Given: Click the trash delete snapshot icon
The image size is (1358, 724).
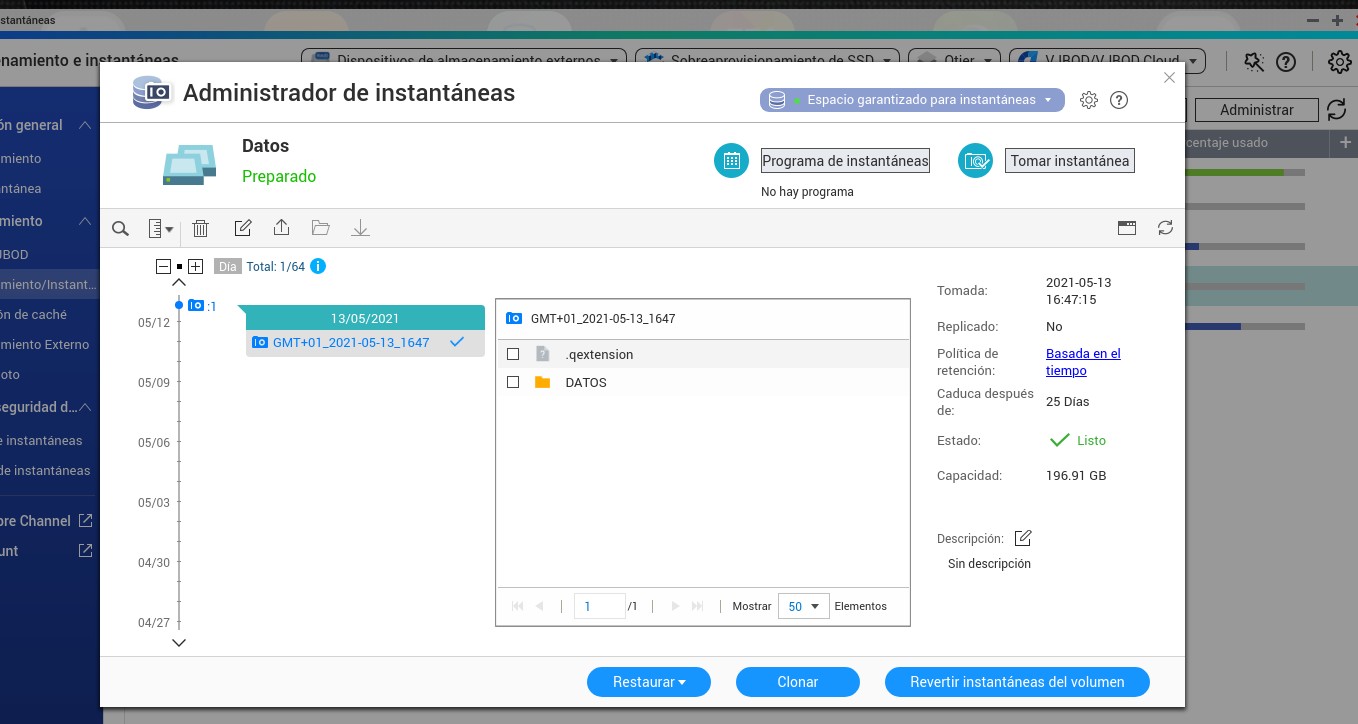Looking at the screenshot, I should coord(200,229).
